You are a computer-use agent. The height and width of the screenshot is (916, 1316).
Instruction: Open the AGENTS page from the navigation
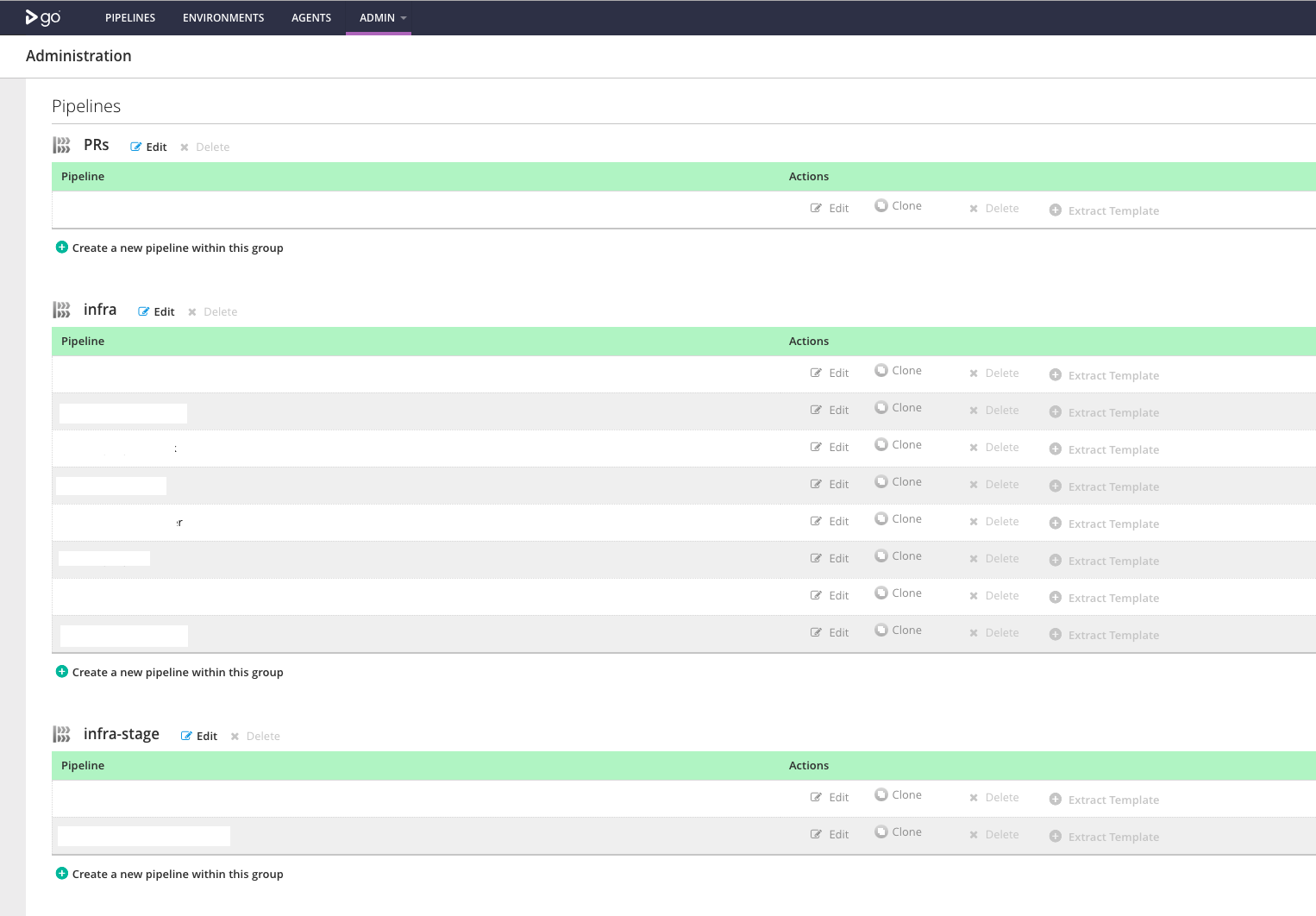311,17
